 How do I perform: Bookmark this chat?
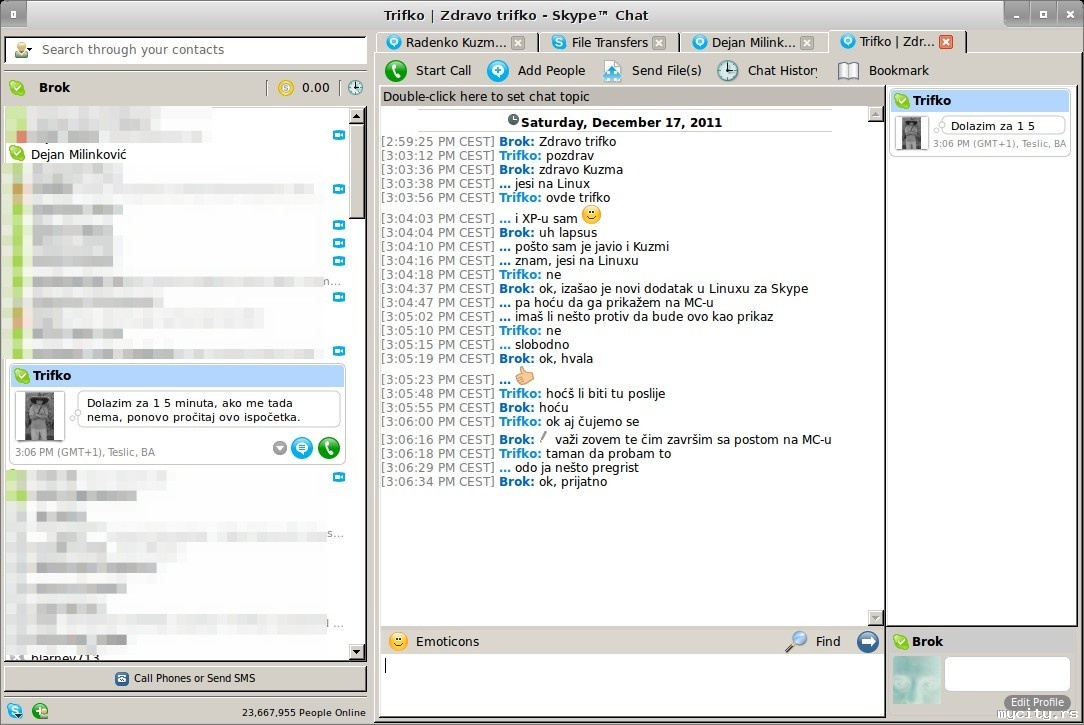pyautogui.click(x=884, y=70)
